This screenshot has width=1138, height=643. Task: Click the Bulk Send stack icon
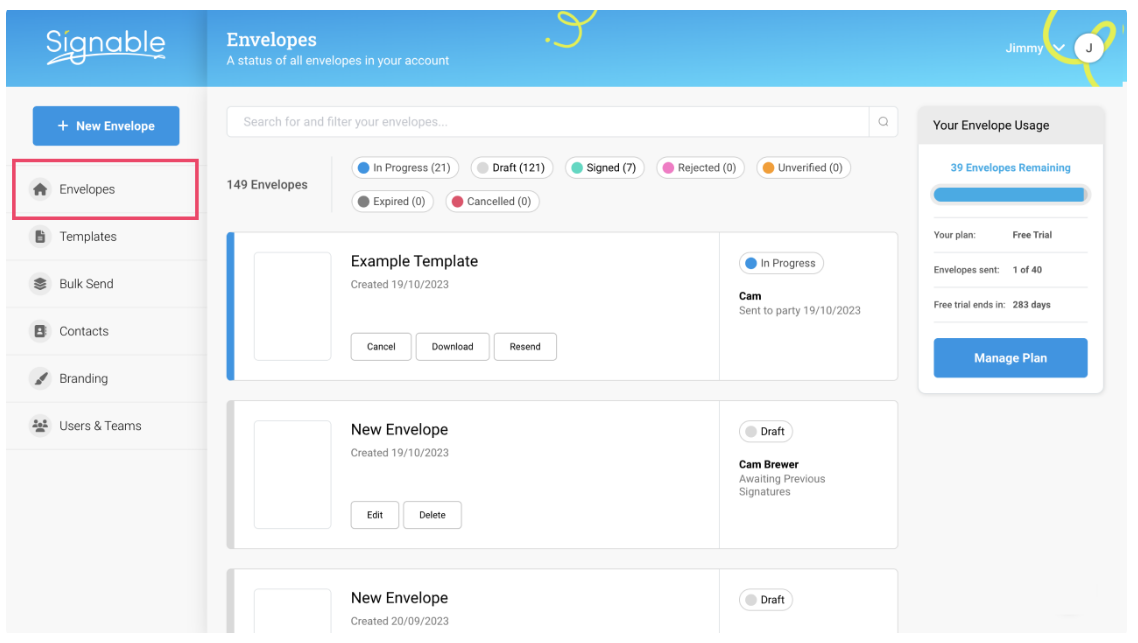click(40, 284)
